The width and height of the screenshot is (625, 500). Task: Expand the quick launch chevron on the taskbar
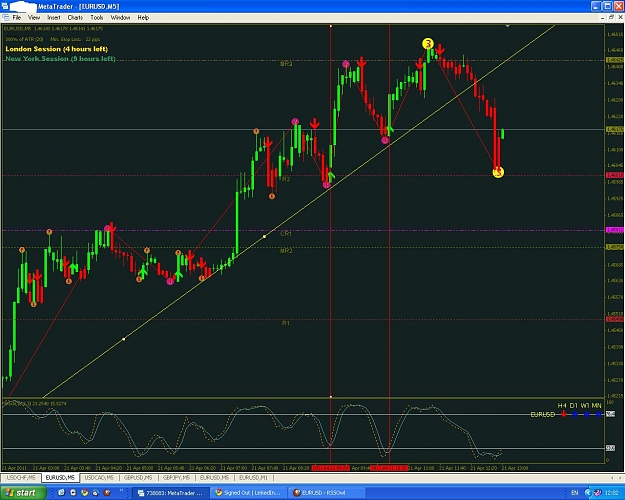tap(121, 491)
